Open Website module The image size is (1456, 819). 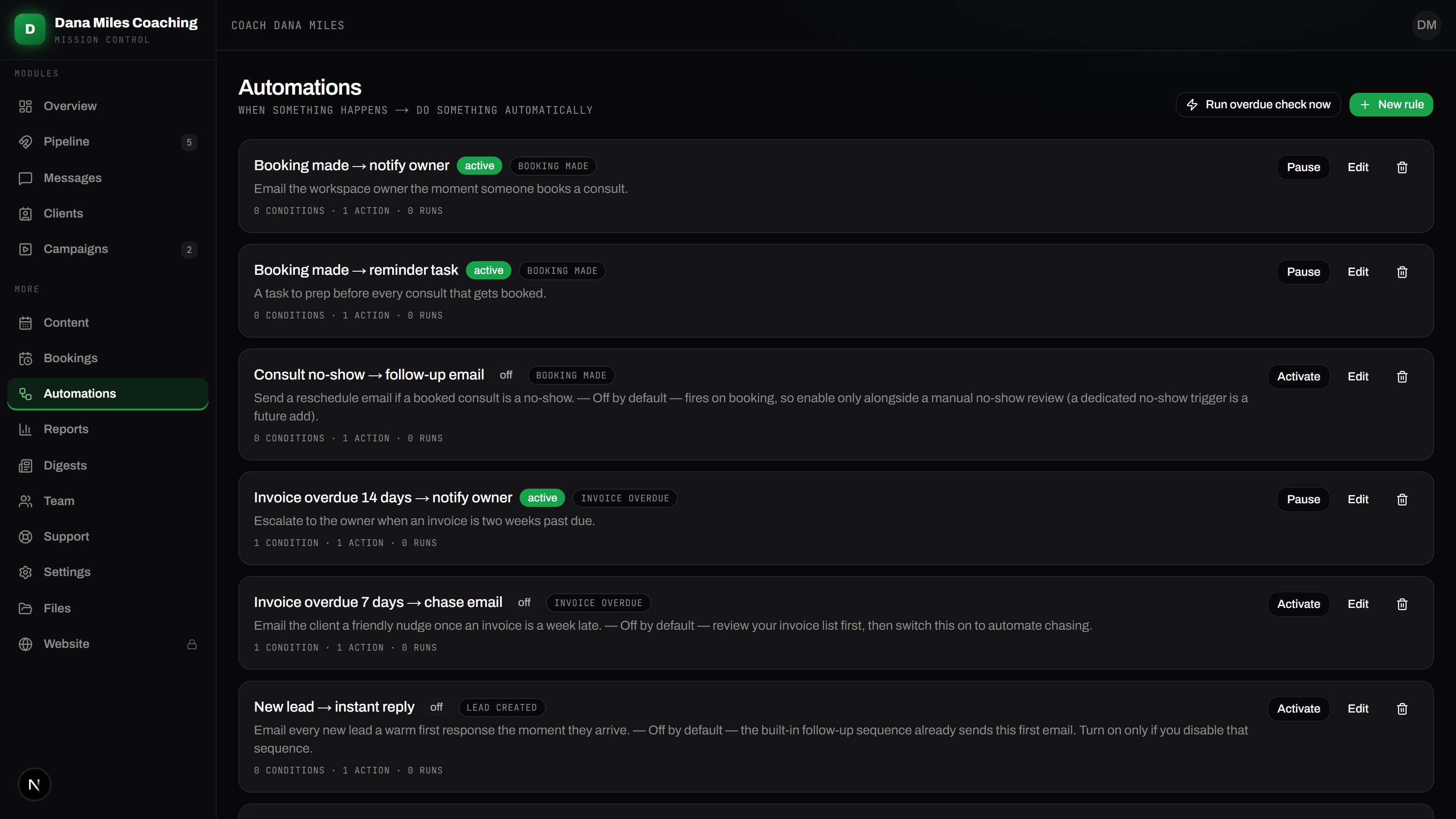(107, 644)
